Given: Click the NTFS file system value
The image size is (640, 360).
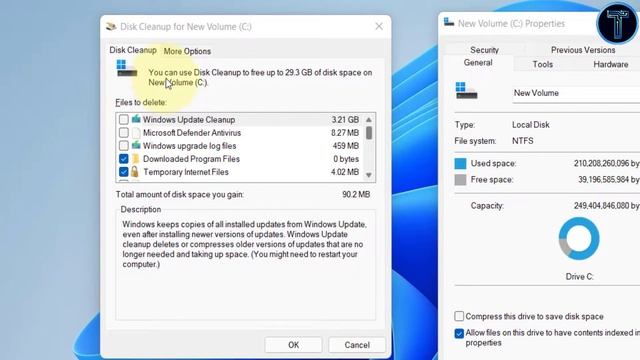Looking at the screenshot, I should (522, 141).
